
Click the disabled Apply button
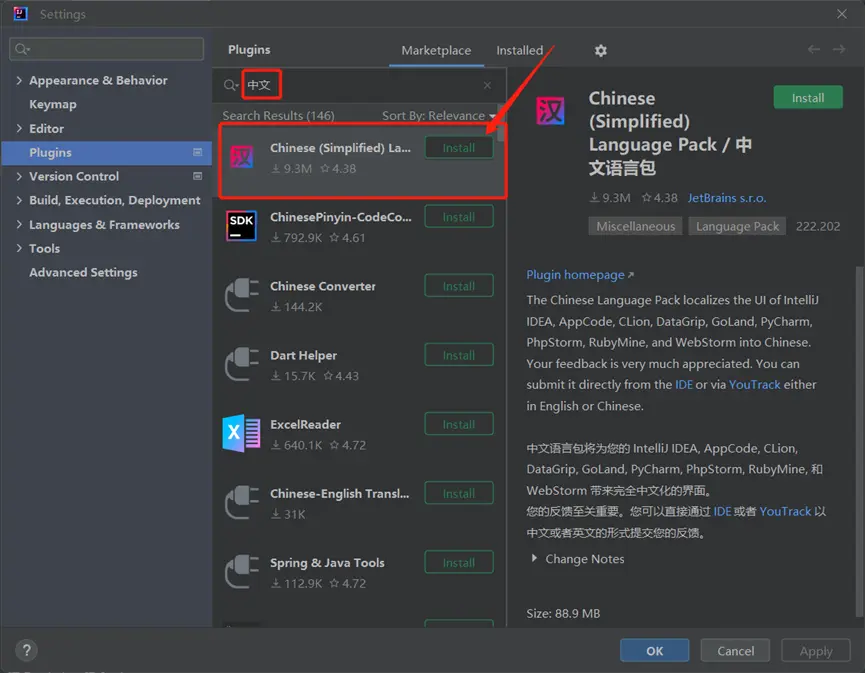point(816,650)
